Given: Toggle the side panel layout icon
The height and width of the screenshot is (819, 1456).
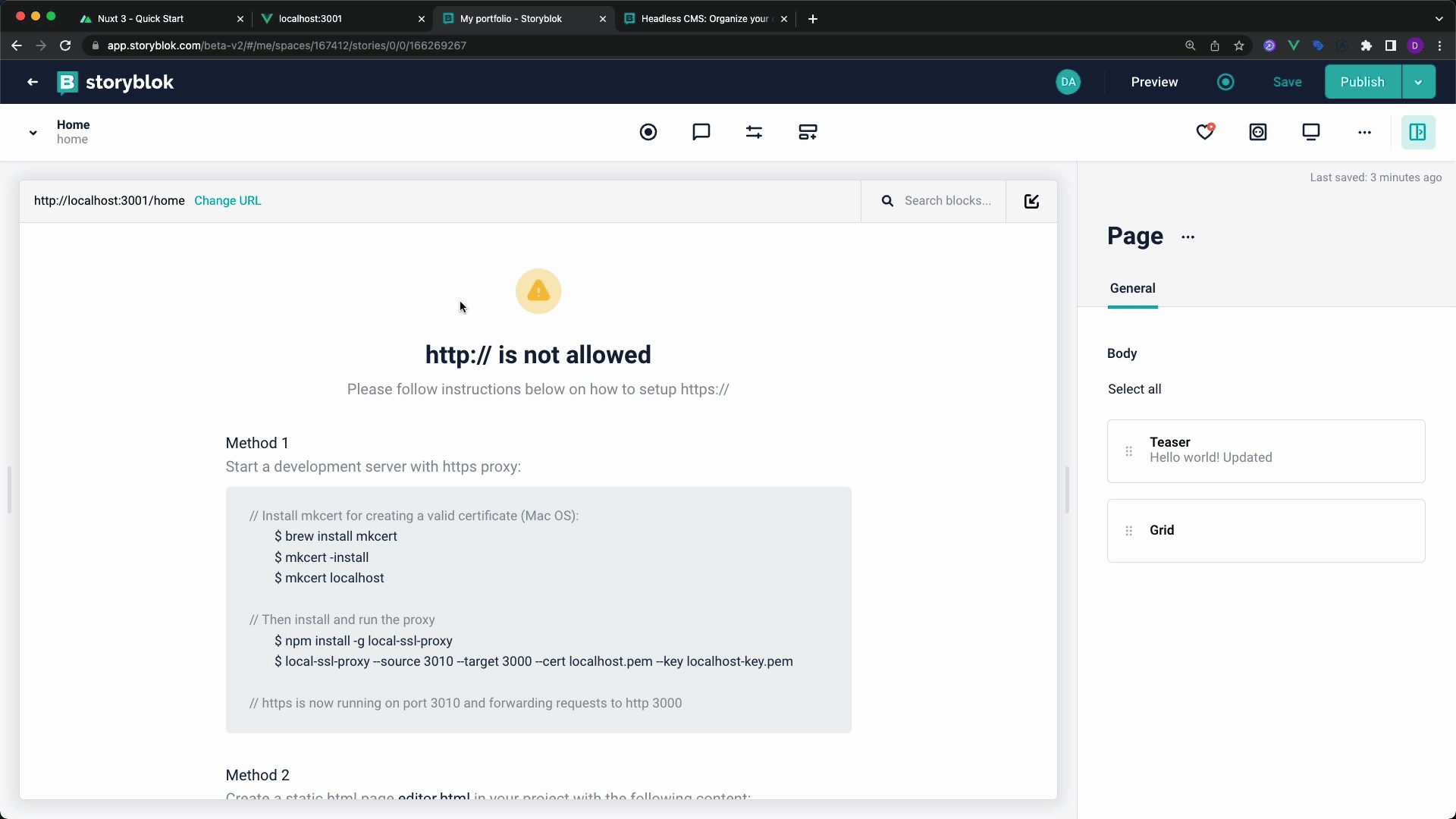Looking at the screenshot, I should point(1417,132).
